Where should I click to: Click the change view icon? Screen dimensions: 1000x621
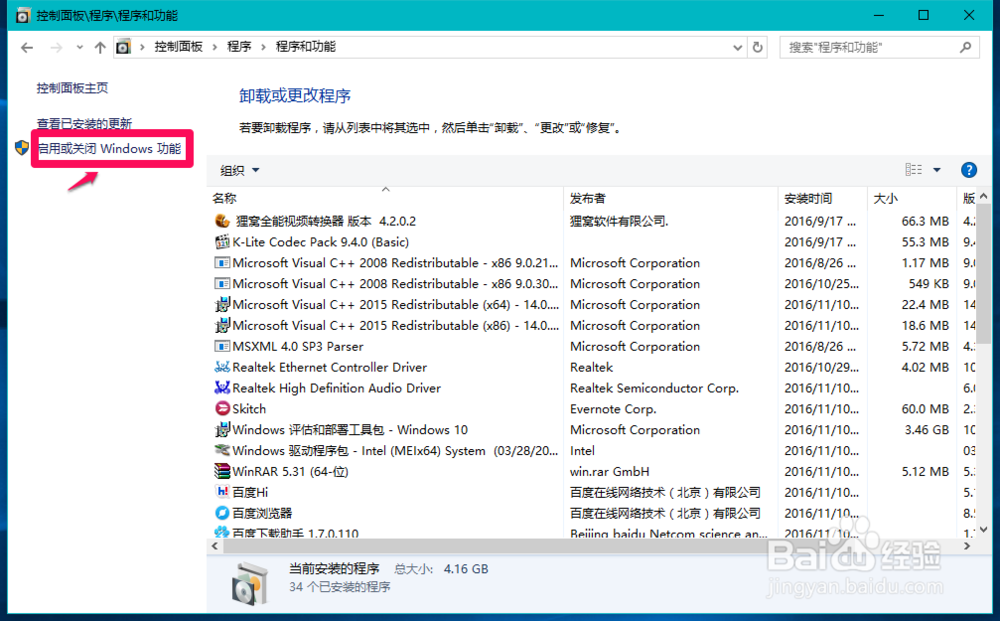point(913,170)
